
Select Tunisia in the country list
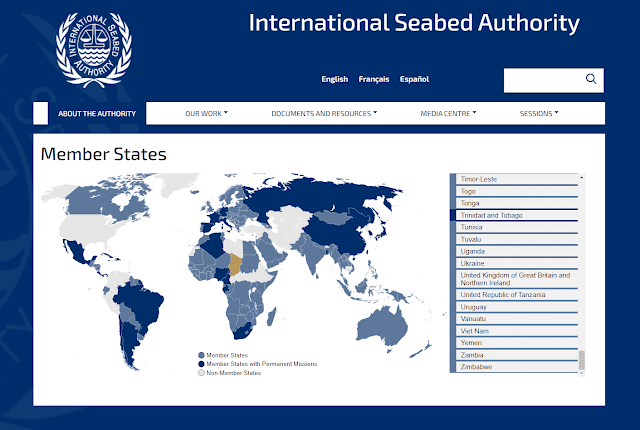[517, 227]
